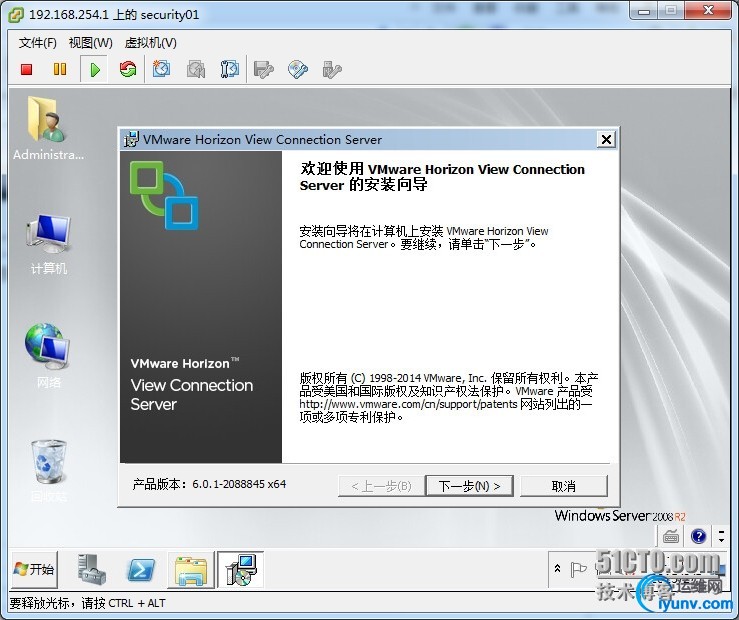Click the VMware logo in the installer banner
This screenshot has width=739, height=620.
[164, 196]
